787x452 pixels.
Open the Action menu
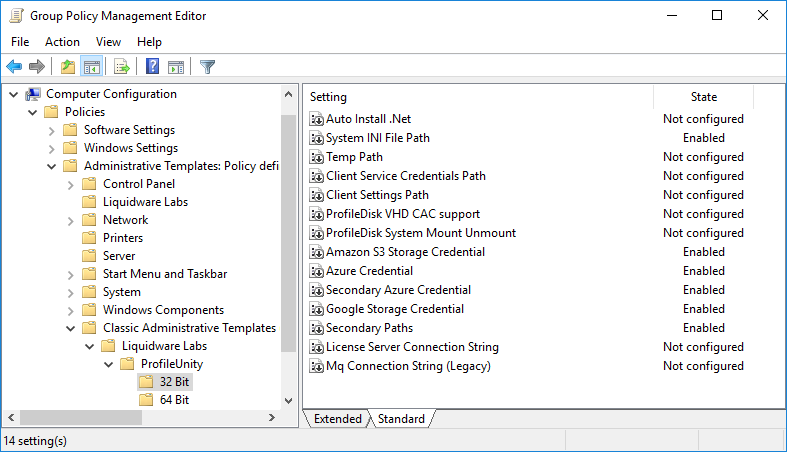[62, 42]
